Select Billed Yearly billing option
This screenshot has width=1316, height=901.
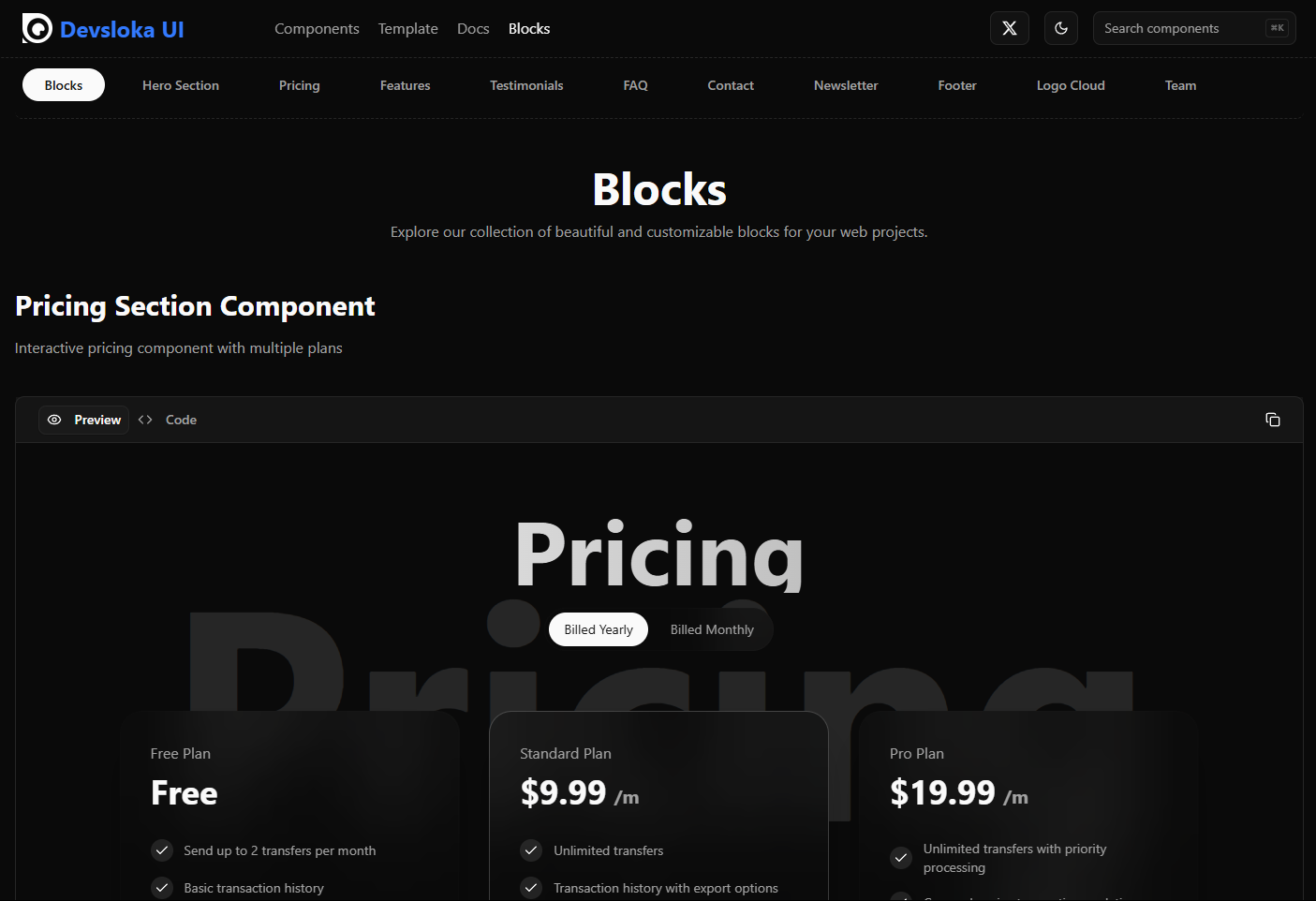point(598,628)
